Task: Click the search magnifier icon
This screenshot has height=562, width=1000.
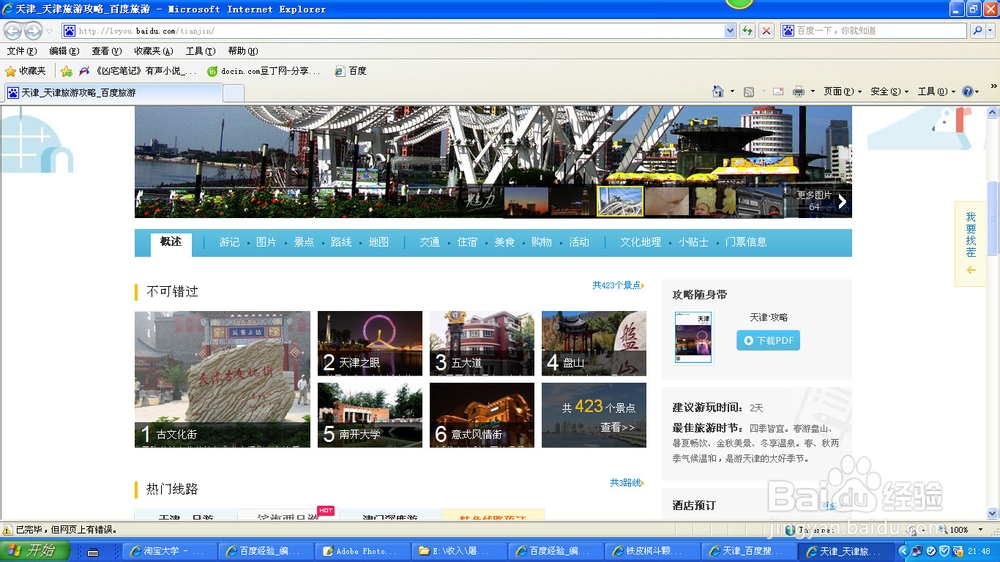Action: click(x=976, y=30)
